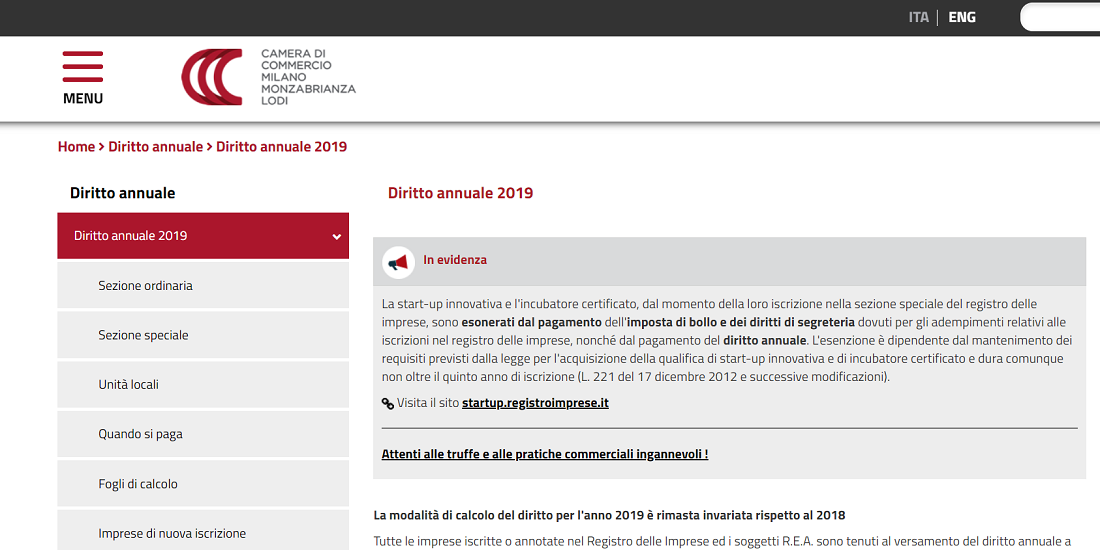Click the La modalità di calcolo heading

pyautogui.click(x=610, y=516)
